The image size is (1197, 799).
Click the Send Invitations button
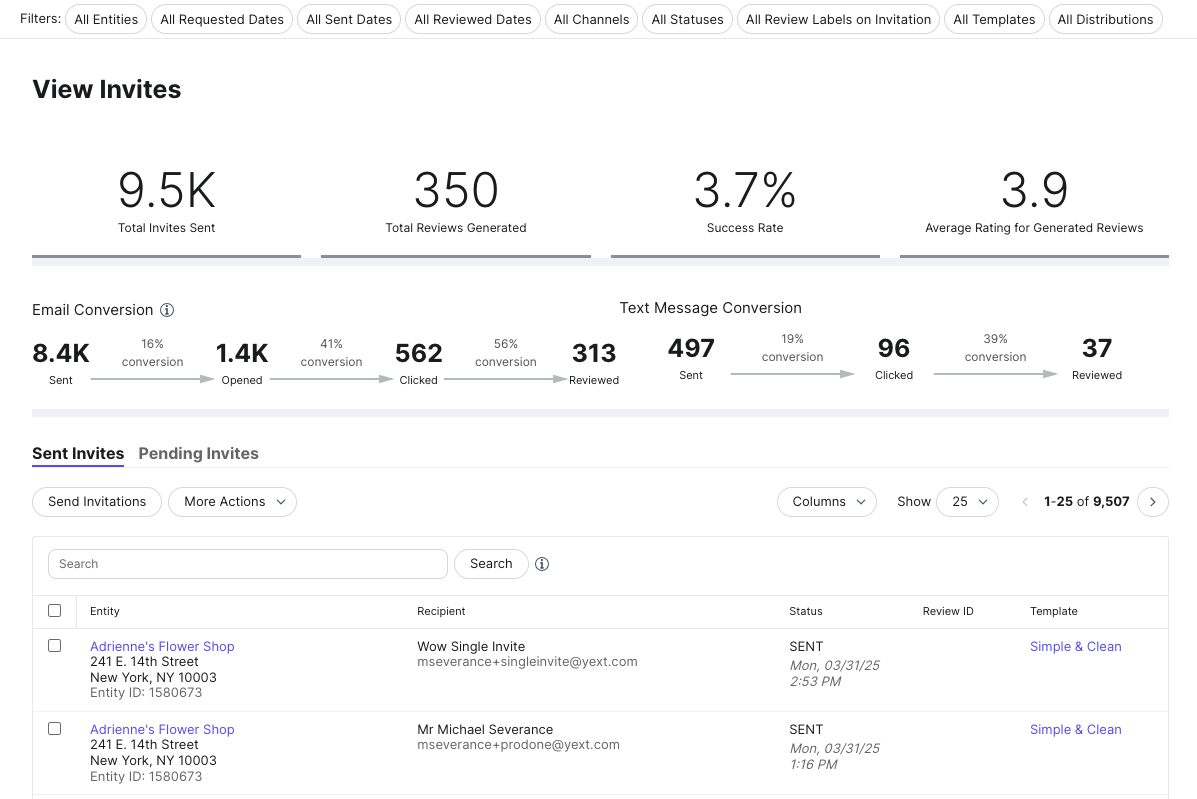point(97,502)
